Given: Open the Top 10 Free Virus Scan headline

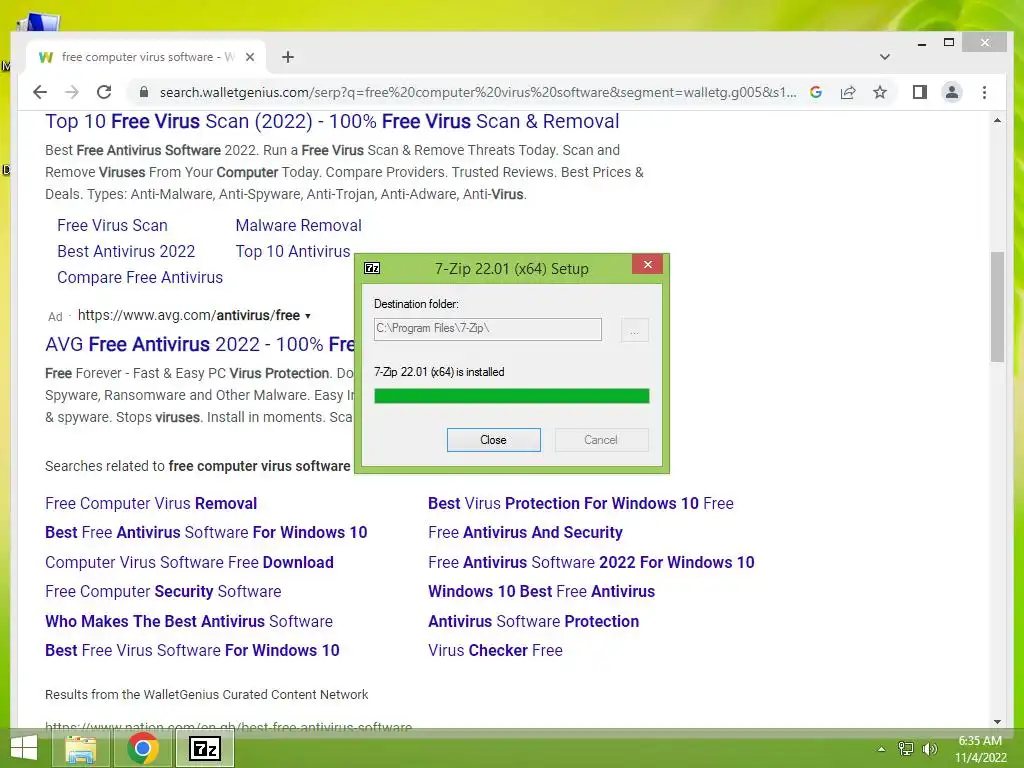Looking at the screenshot, I should tap(332, 121).
